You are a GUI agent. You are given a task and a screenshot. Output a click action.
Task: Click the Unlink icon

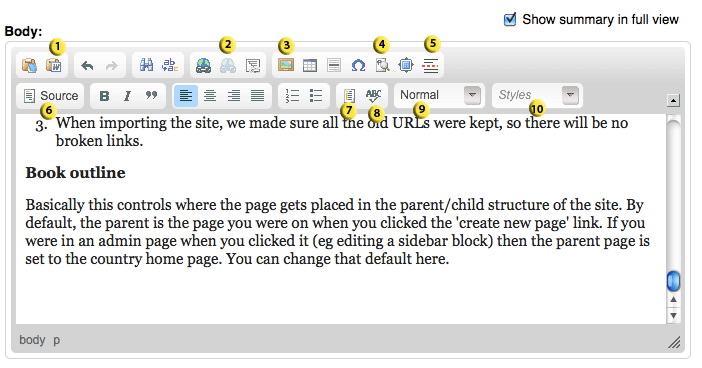pos(228,66)
